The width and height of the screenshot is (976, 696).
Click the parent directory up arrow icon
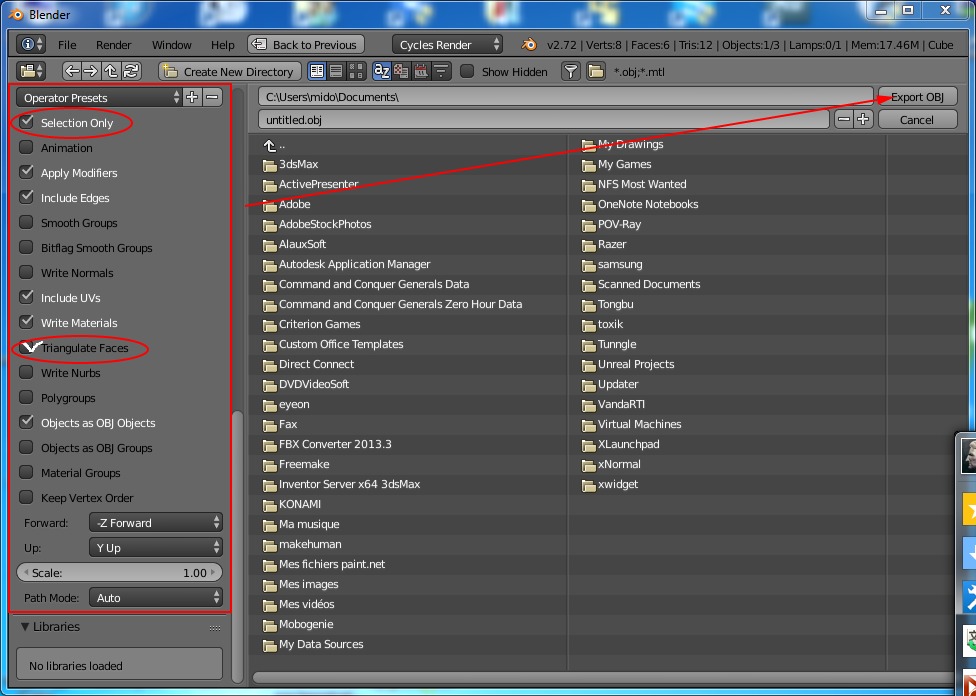(x=111, y=71)
